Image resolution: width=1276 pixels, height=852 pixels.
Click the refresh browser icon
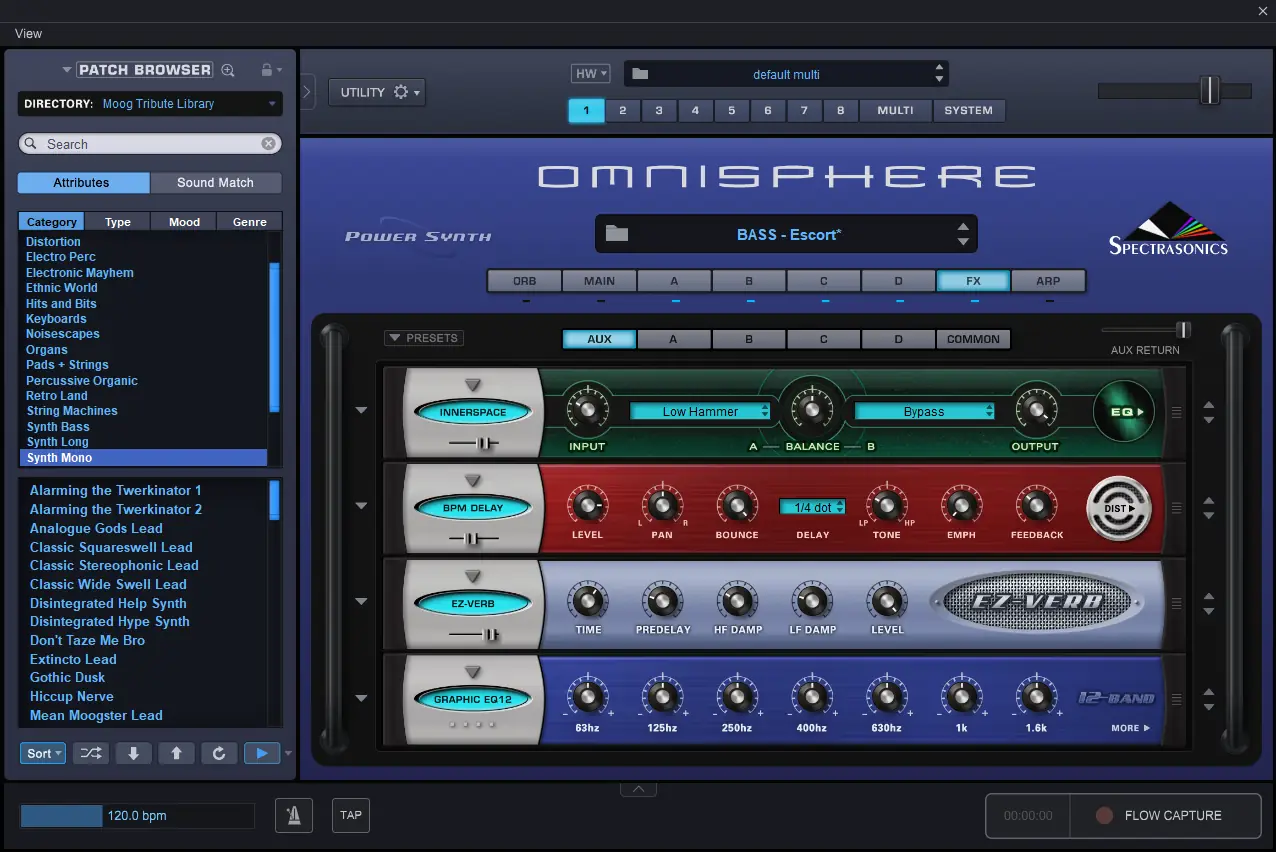(x=219, y=753)
